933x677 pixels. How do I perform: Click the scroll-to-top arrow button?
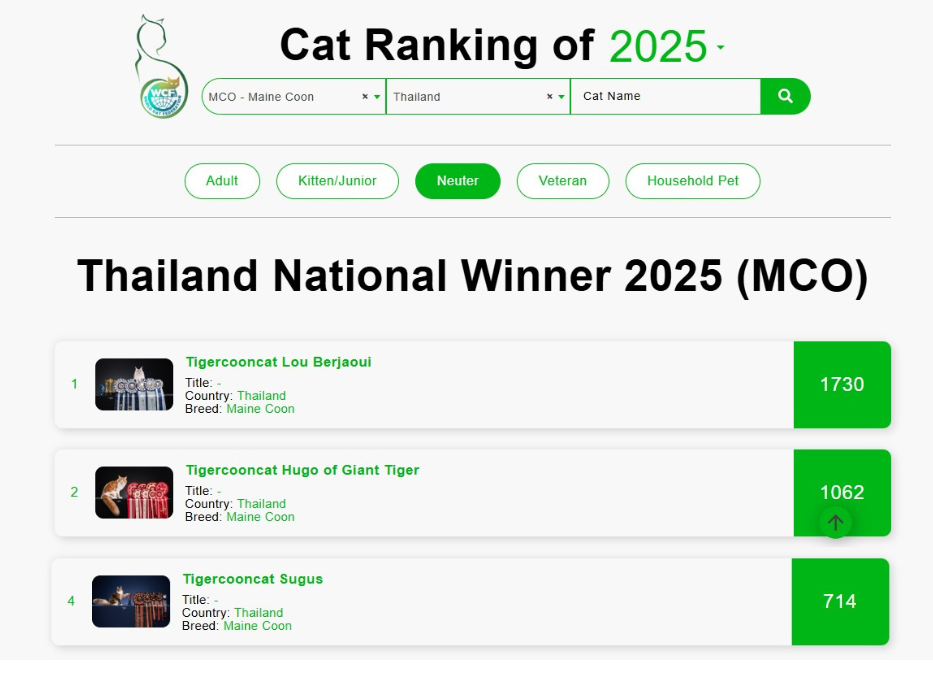click(x=835, y=521)
